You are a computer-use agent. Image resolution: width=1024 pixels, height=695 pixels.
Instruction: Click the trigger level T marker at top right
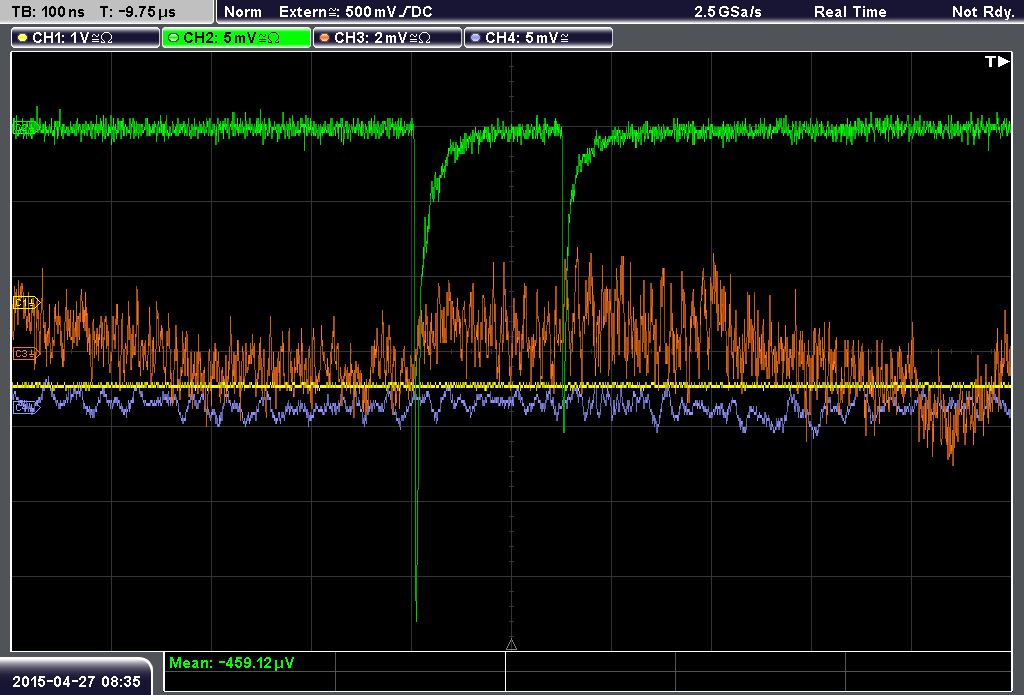[x=997, y=61]
